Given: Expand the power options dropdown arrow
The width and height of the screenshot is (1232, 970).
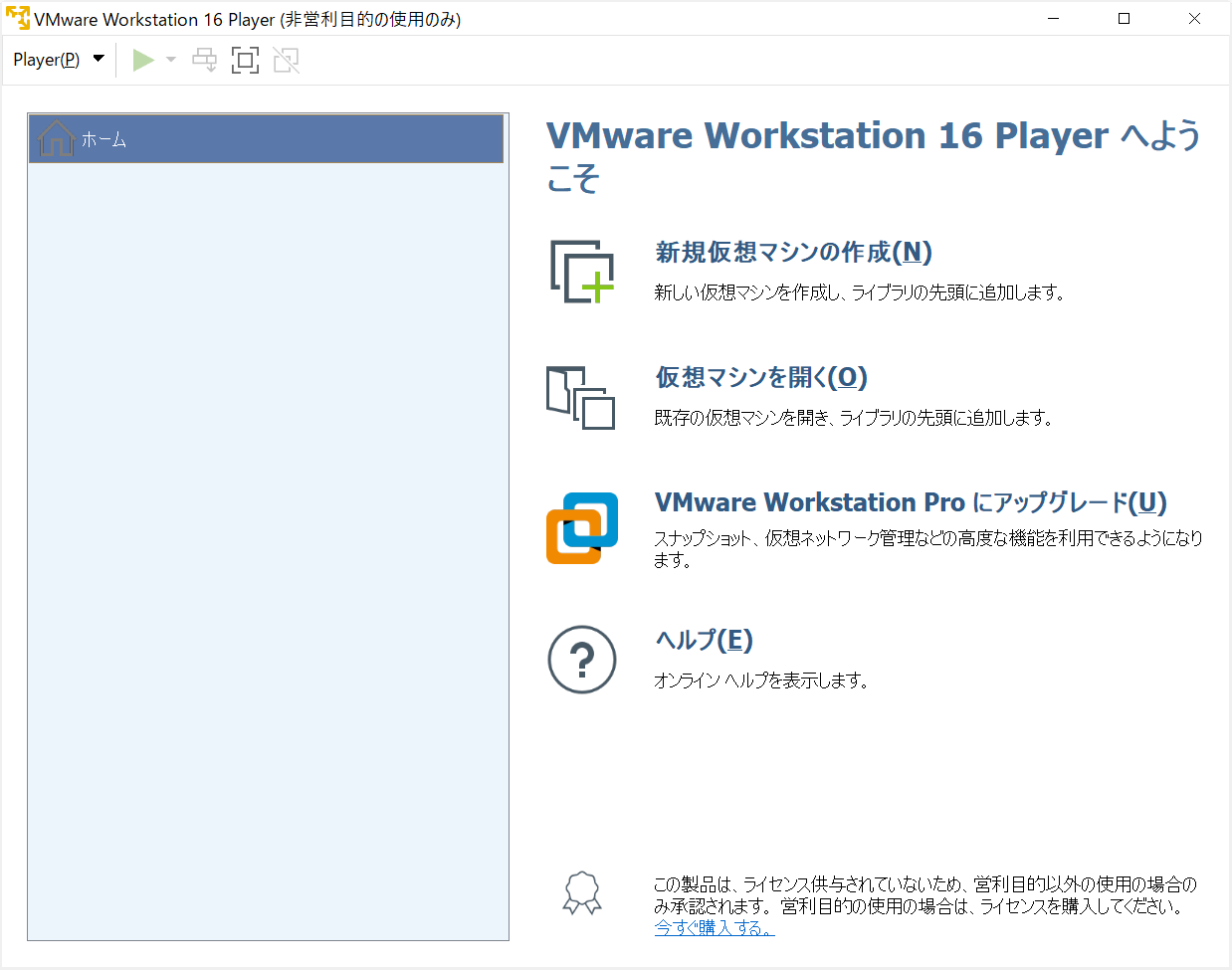Looking at the screenshot, I should (x=171, y=60).
